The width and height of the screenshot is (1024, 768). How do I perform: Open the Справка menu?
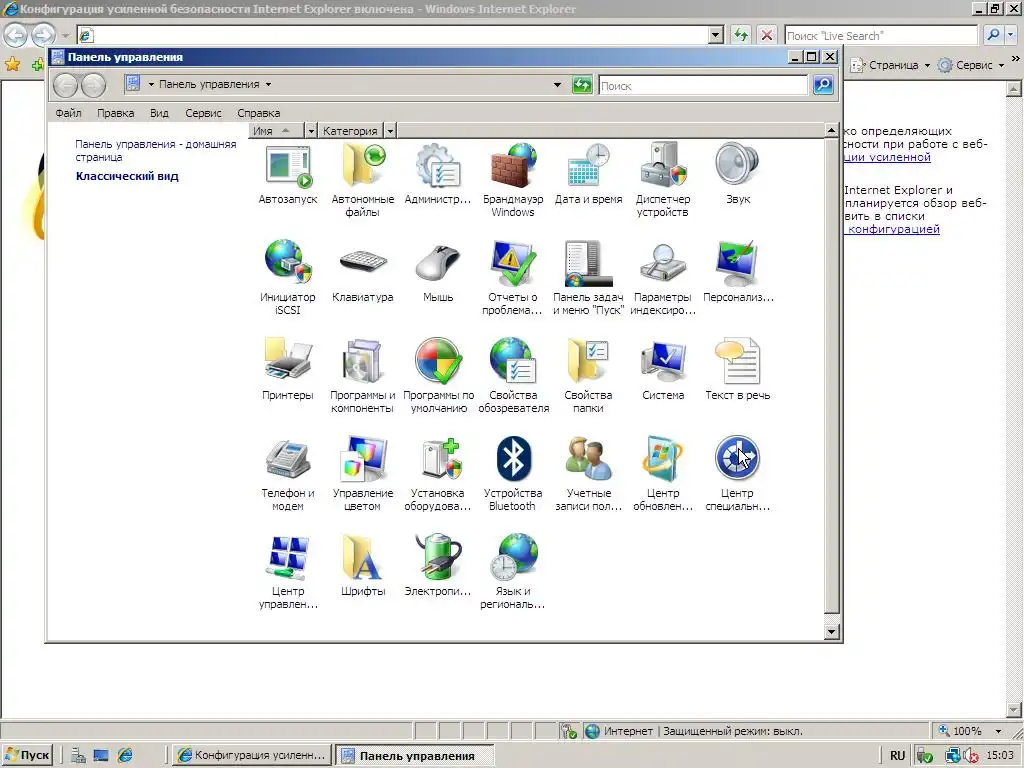[x=259, y=113]
